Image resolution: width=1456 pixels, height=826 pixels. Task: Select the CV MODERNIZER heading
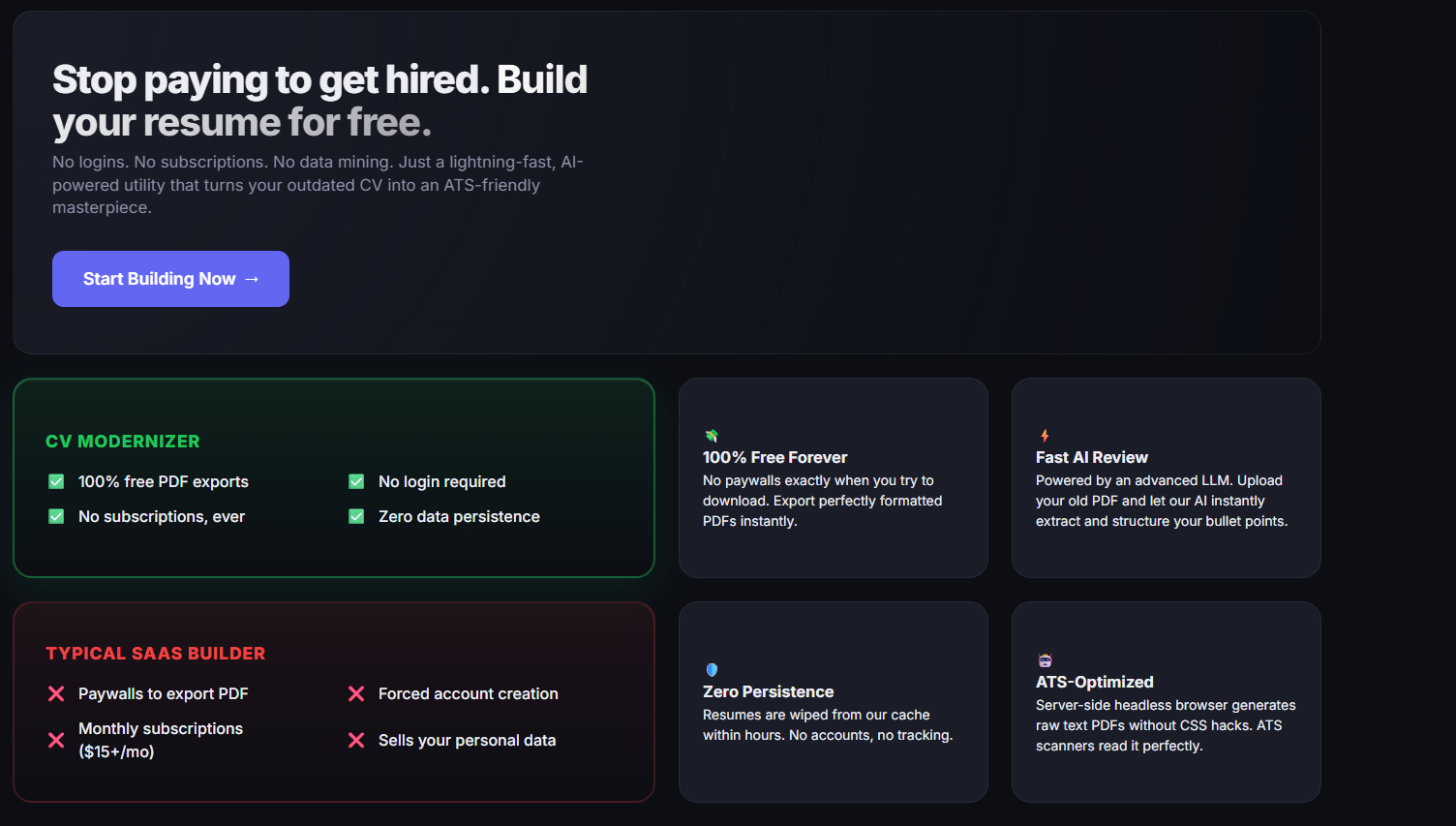[x=123, y=442]
